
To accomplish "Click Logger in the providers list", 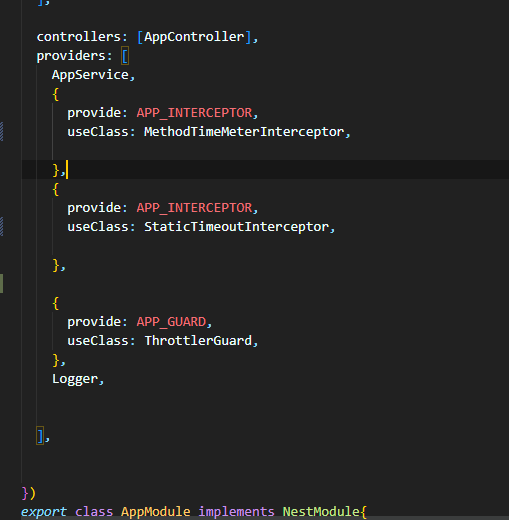I will 75,379.
